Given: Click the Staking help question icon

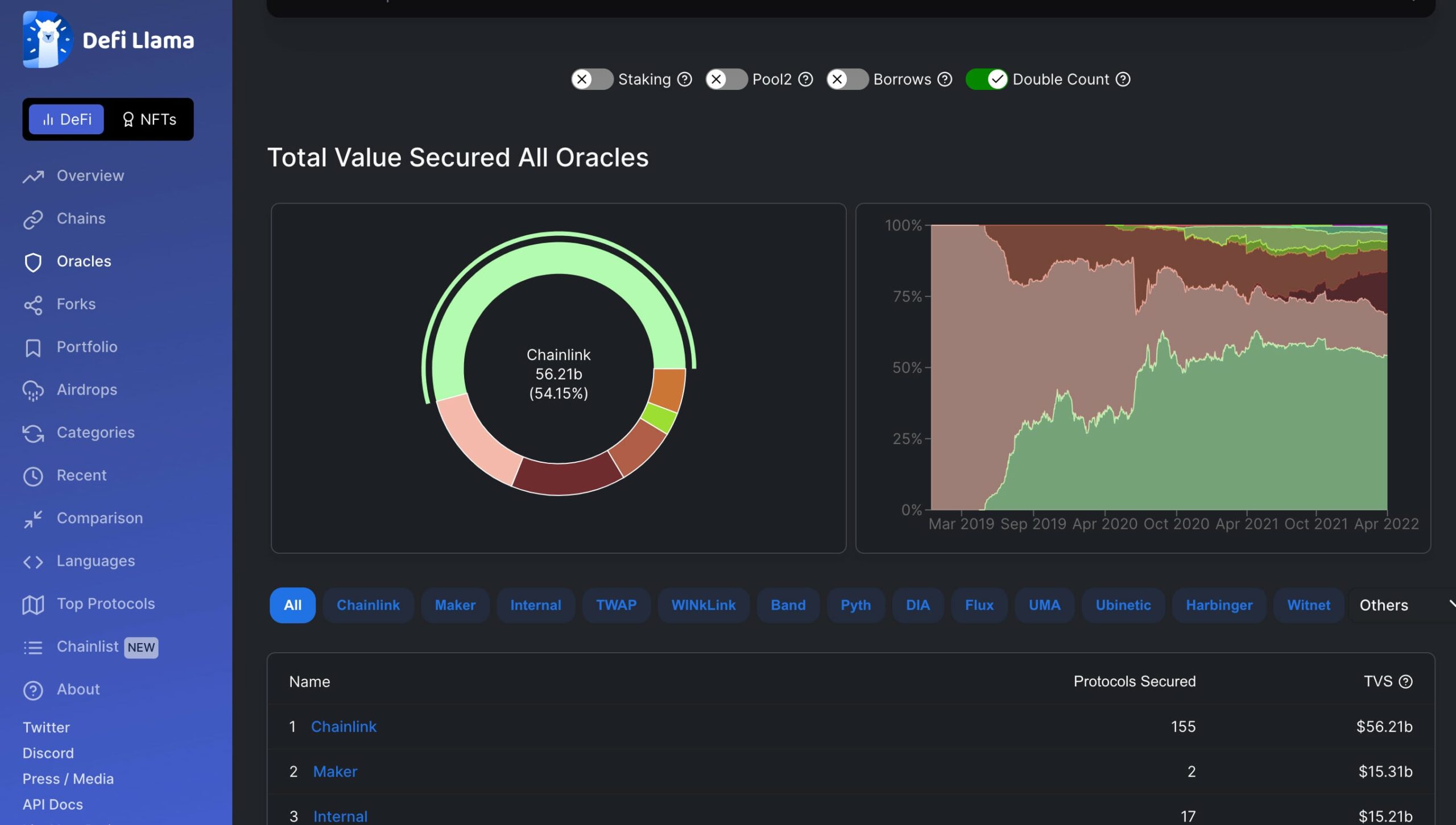Looking at the screenshot, I should point(685,79).
